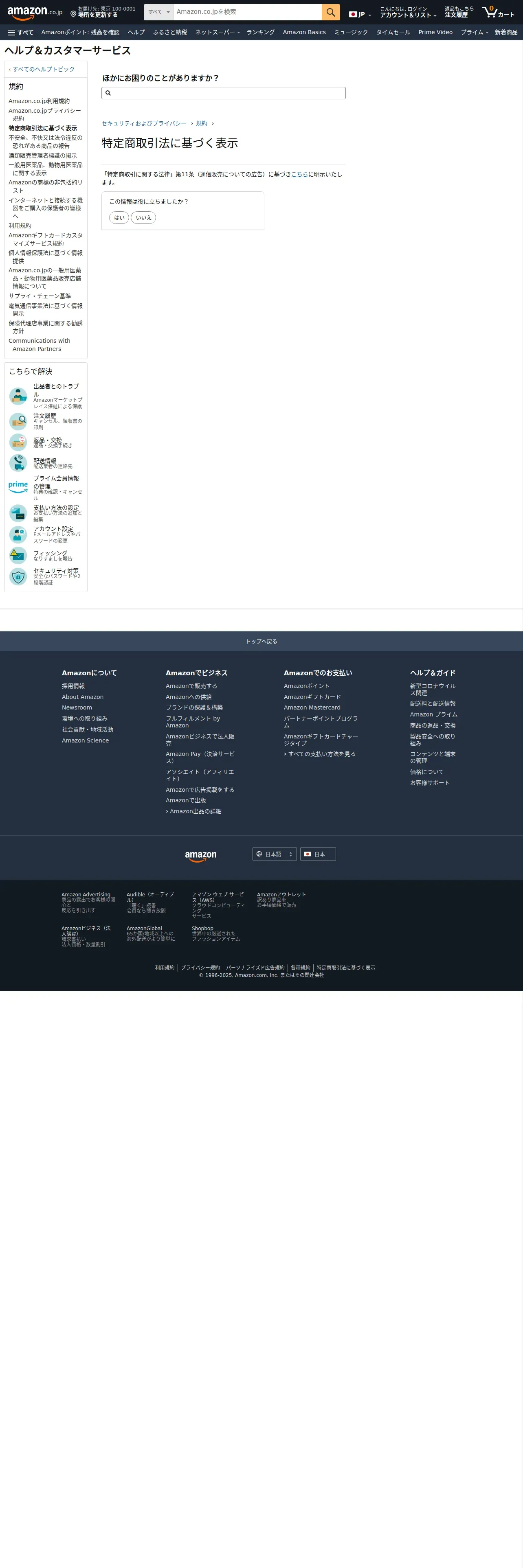Open 注文履歴 in header

coord(459,12)
